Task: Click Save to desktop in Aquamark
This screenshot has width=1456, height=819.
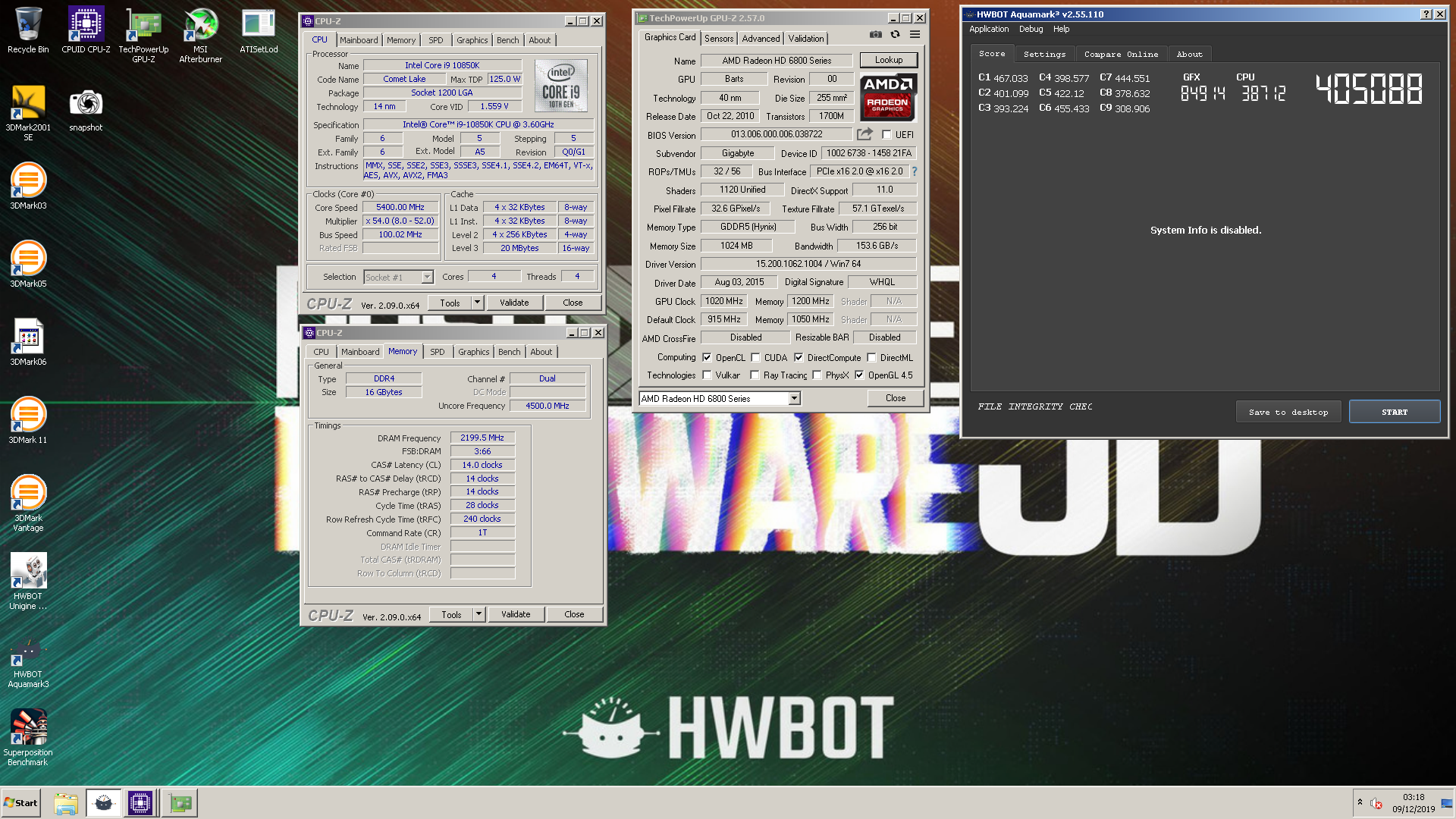Action: [1288, 413]
